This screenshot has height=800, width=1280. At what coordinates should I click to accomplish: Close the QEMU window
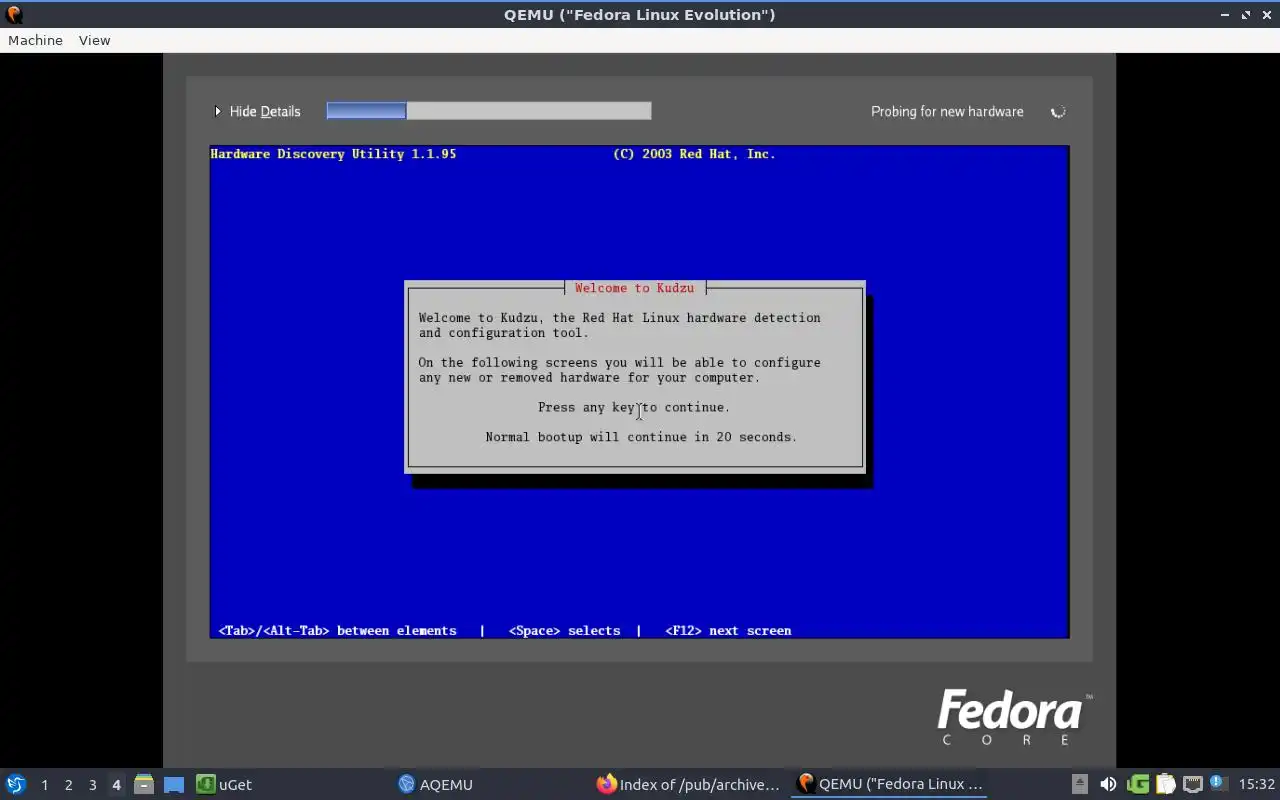pyautogui.click(x=1266, y=14)
